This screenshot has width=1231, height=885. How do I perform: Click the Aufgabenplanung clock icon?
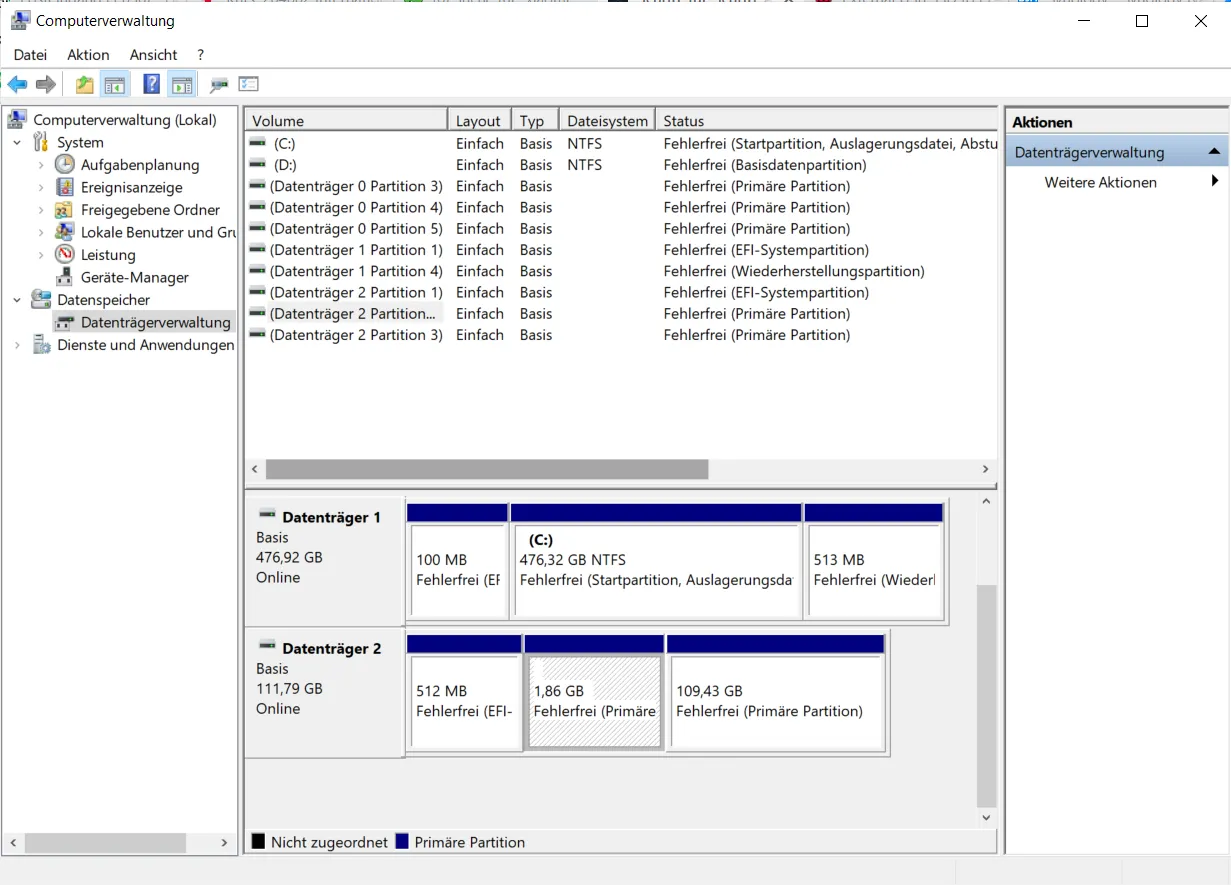coord(65,164)
